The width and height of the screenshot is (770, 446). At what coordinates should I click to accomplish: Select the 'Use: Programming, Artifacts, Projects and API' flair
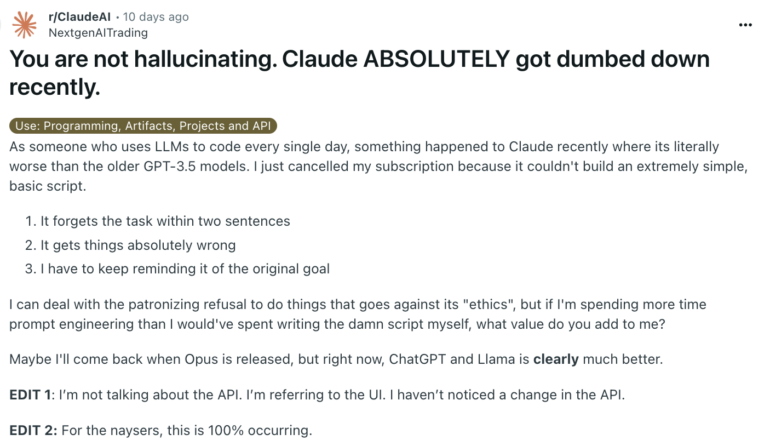[143, 126]
